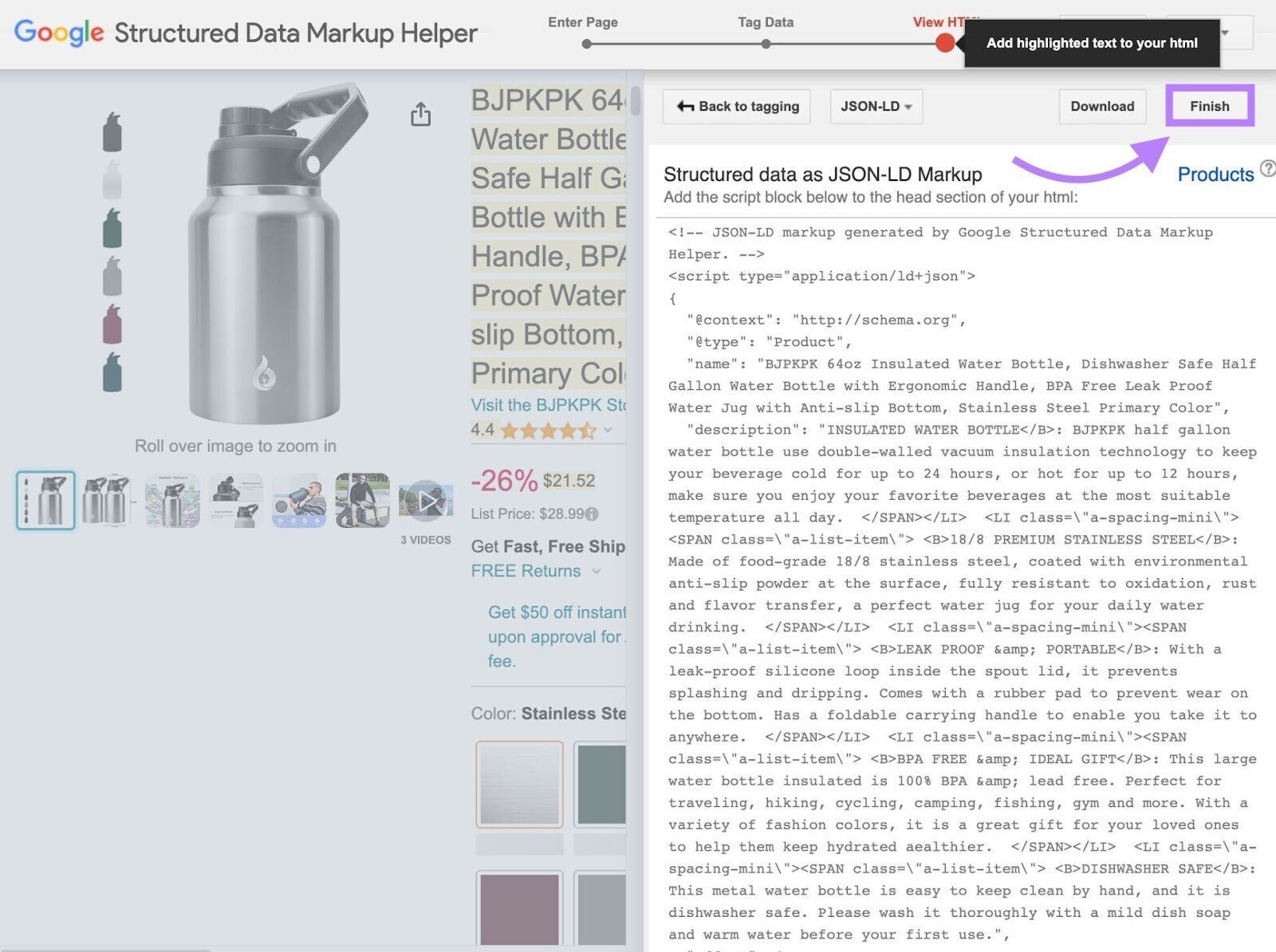This screenshot has width=1276, height=952.
Task: Select the Stainless Steel color swatch
Action: click(518, 783)
